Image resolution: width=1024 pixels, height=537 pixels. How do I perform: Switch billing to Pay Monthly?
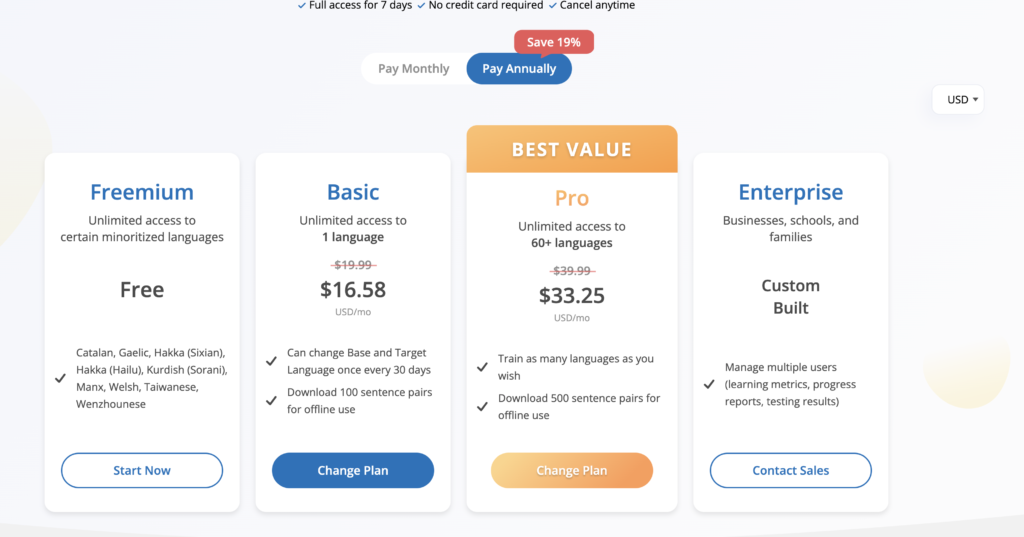(413, 69)
